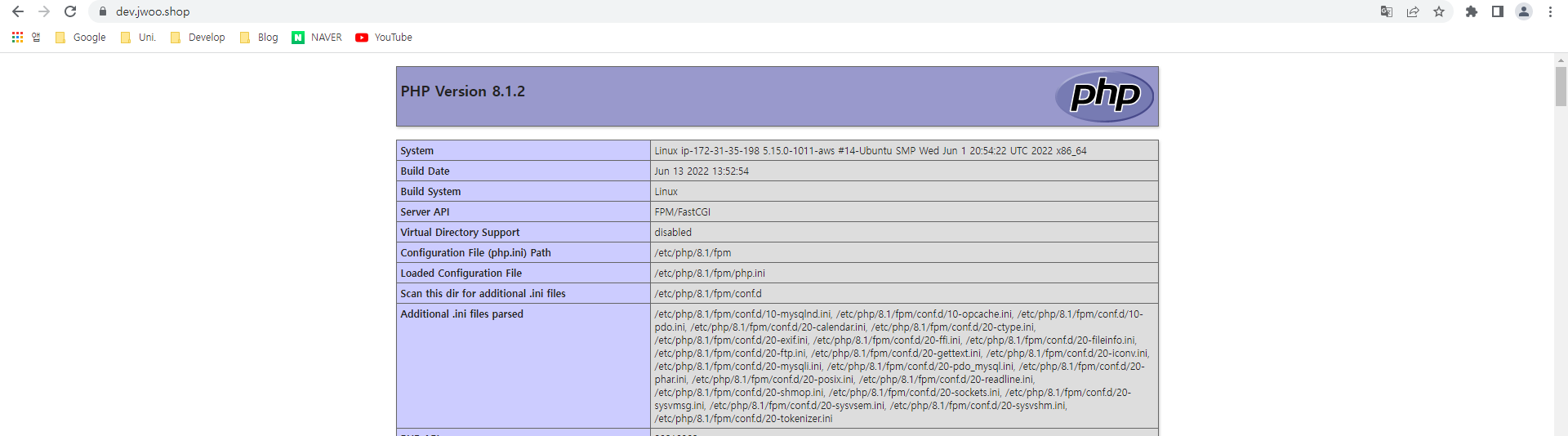Open Chrome three-dot menu

point(1550,11)
